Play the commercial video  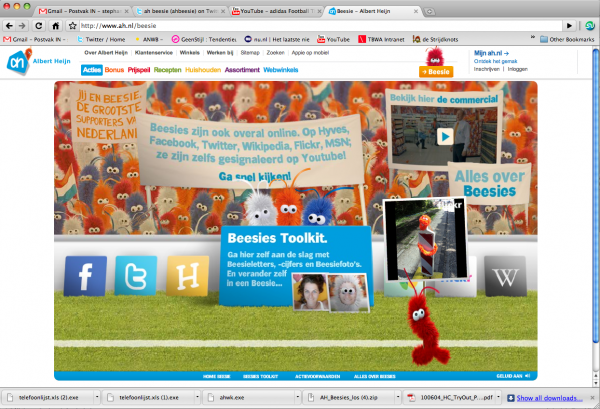[445, 137]
